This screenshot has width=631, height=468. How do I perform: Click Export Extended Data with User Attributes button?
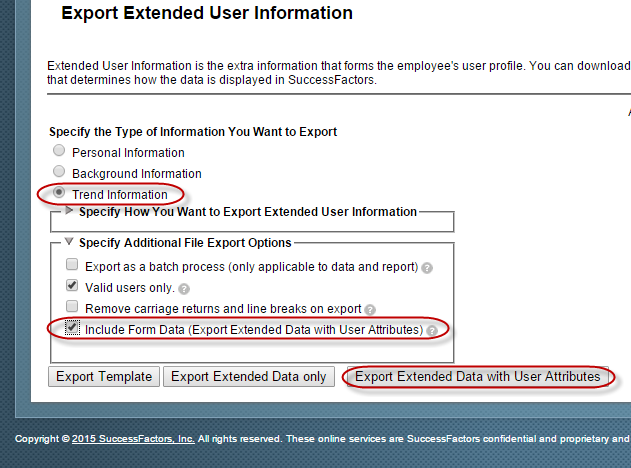click(x=478, y=377)
